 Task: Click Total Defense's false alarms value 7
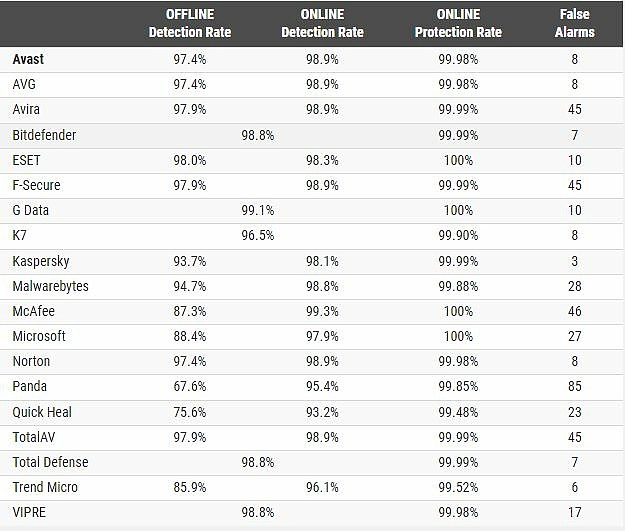pos(574,462)
